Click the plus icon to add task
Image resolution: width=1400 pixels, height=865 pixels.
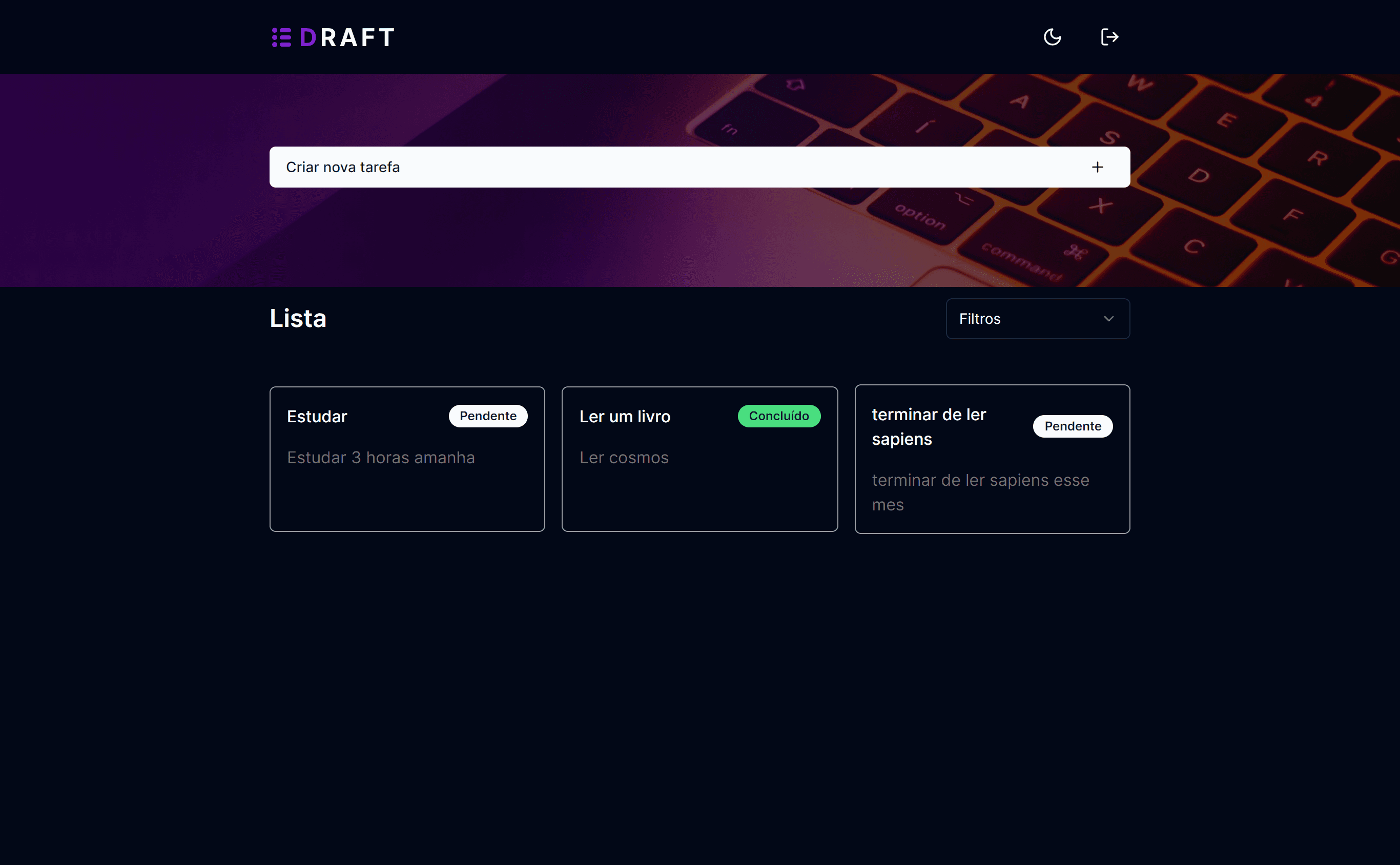pos(1097,167)
